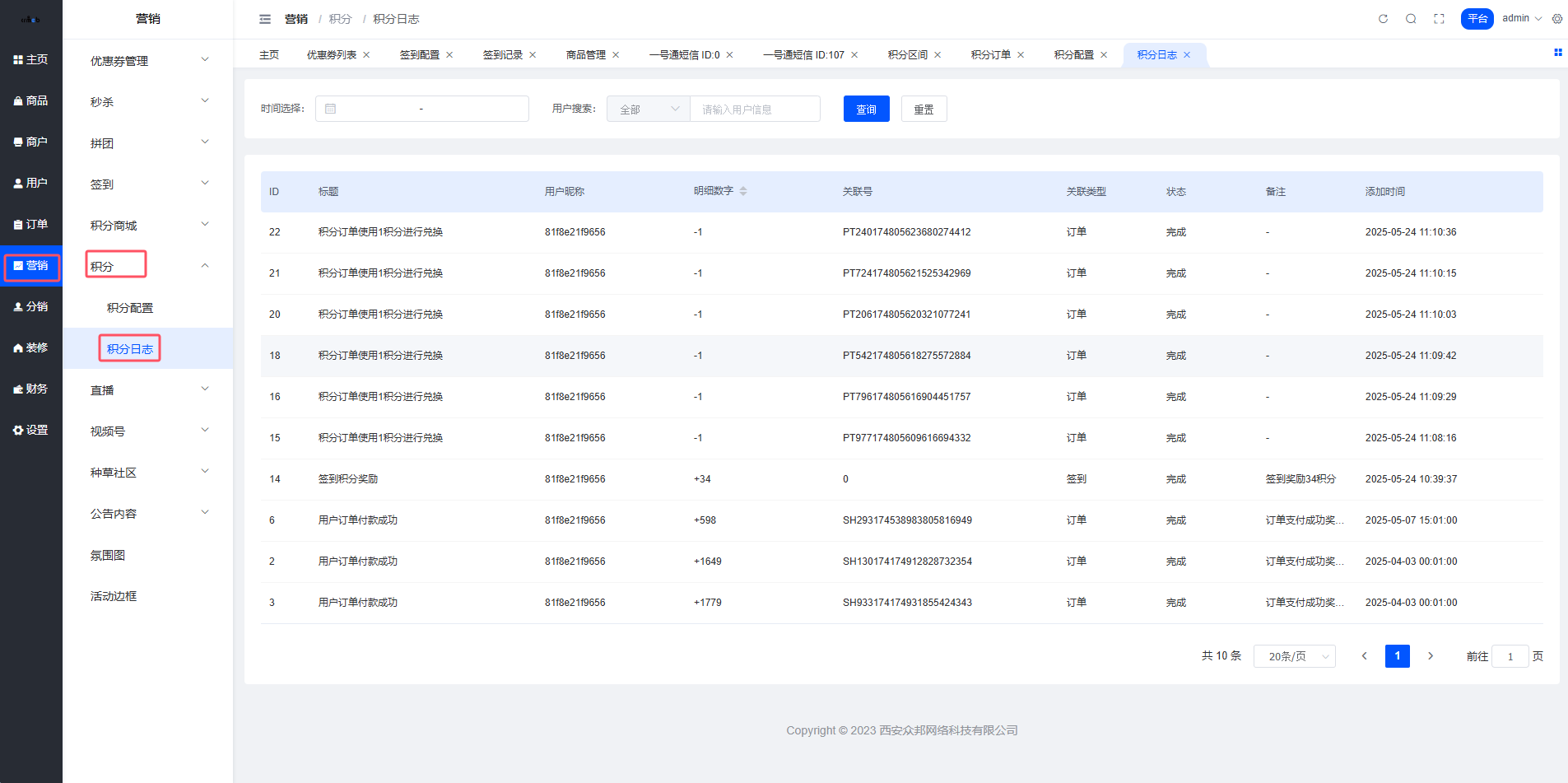1568x783 pixels.
Task: Open the search icon in header
Action: pos(1411,19)
